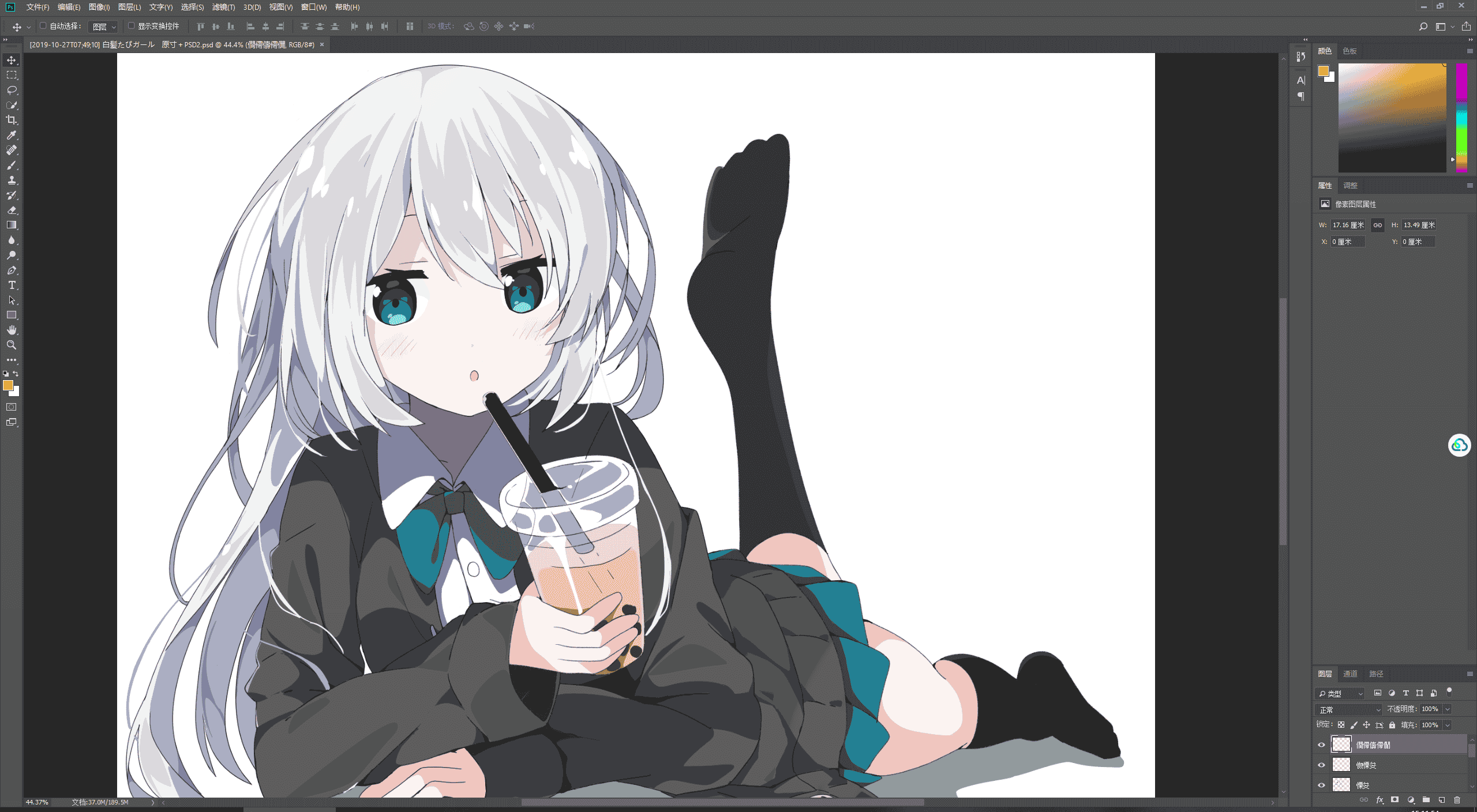
Task: Select the Rectangular Marquee tool
Action: point(12,75)
